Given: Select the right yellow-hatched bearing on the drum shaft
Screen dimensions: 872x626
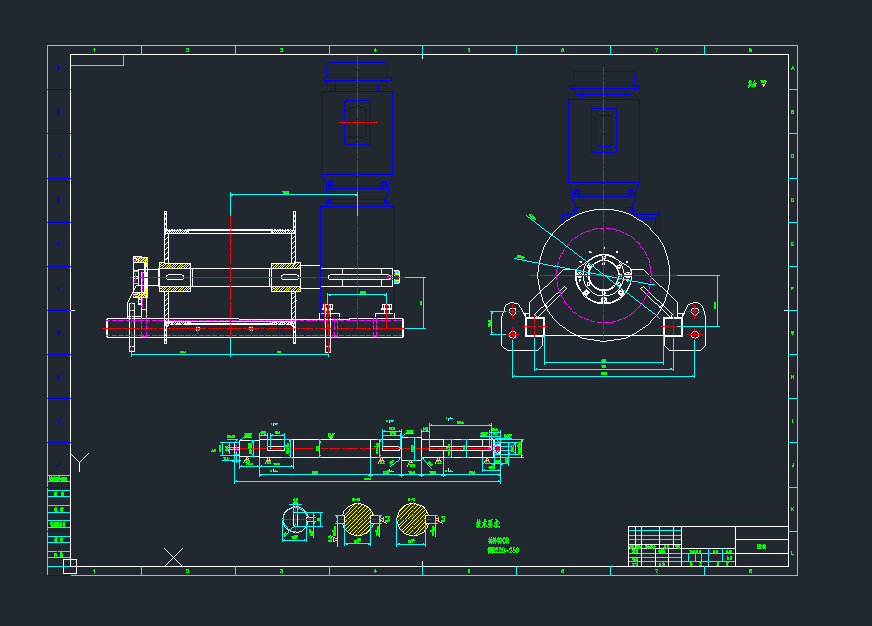Looking at the screenshot, I should pos(286,276).
